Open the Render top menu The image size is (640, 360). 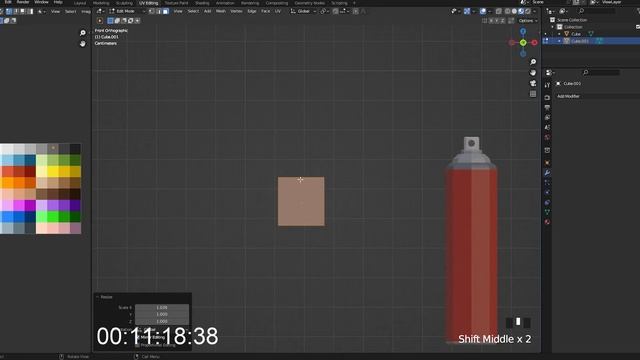point(23,2)
